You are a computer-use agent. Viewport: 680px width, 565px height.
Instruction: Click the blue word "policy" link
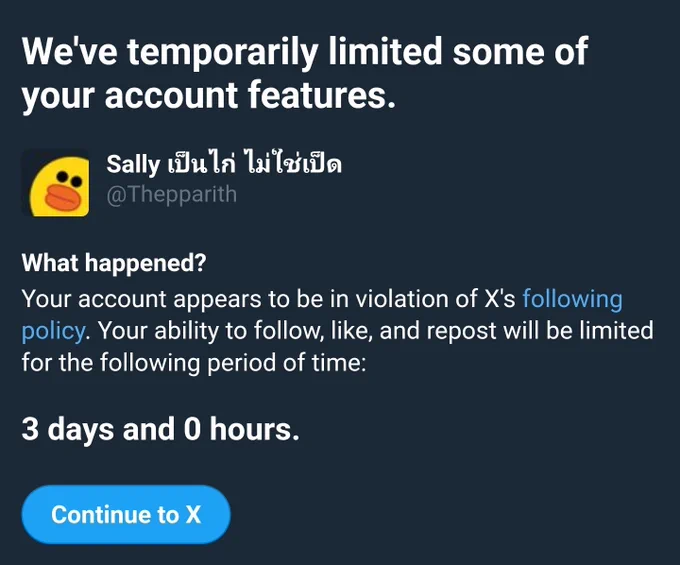(x=53, y=332)
